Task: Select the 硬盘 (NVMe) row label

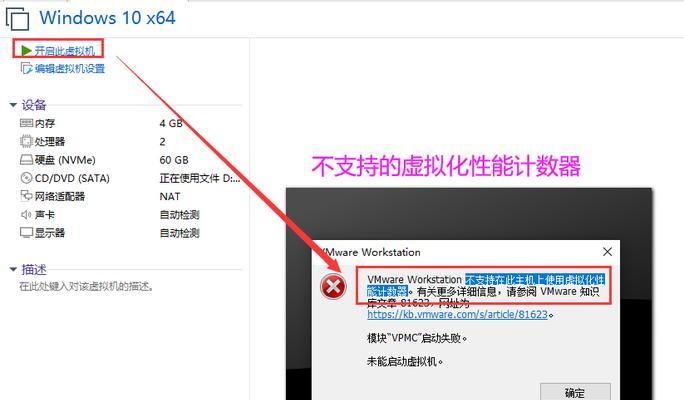Action: coord(65,160)
